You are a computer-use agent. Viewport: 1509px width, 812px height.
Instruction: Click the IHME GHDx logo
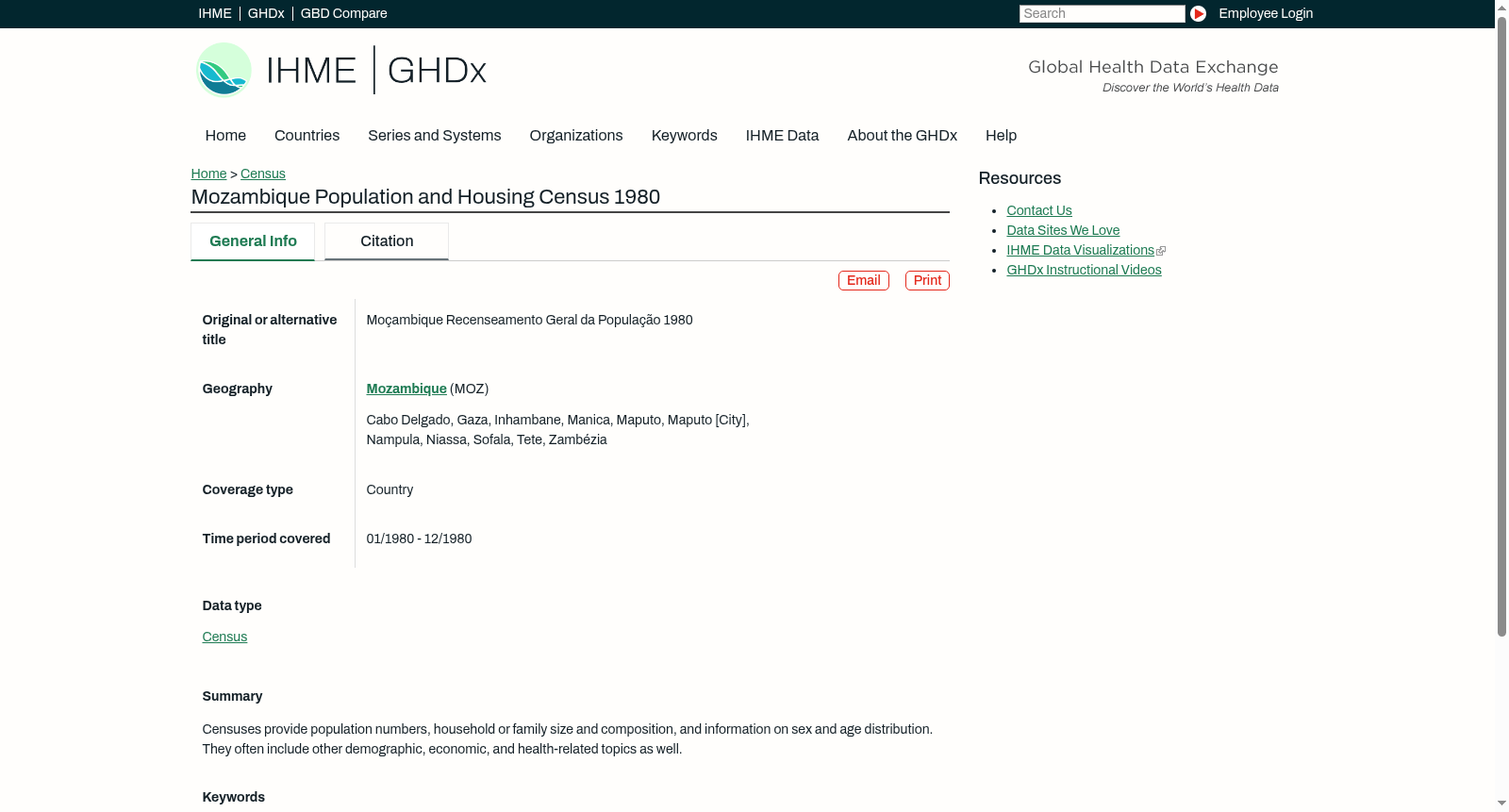tap(341, 70)
